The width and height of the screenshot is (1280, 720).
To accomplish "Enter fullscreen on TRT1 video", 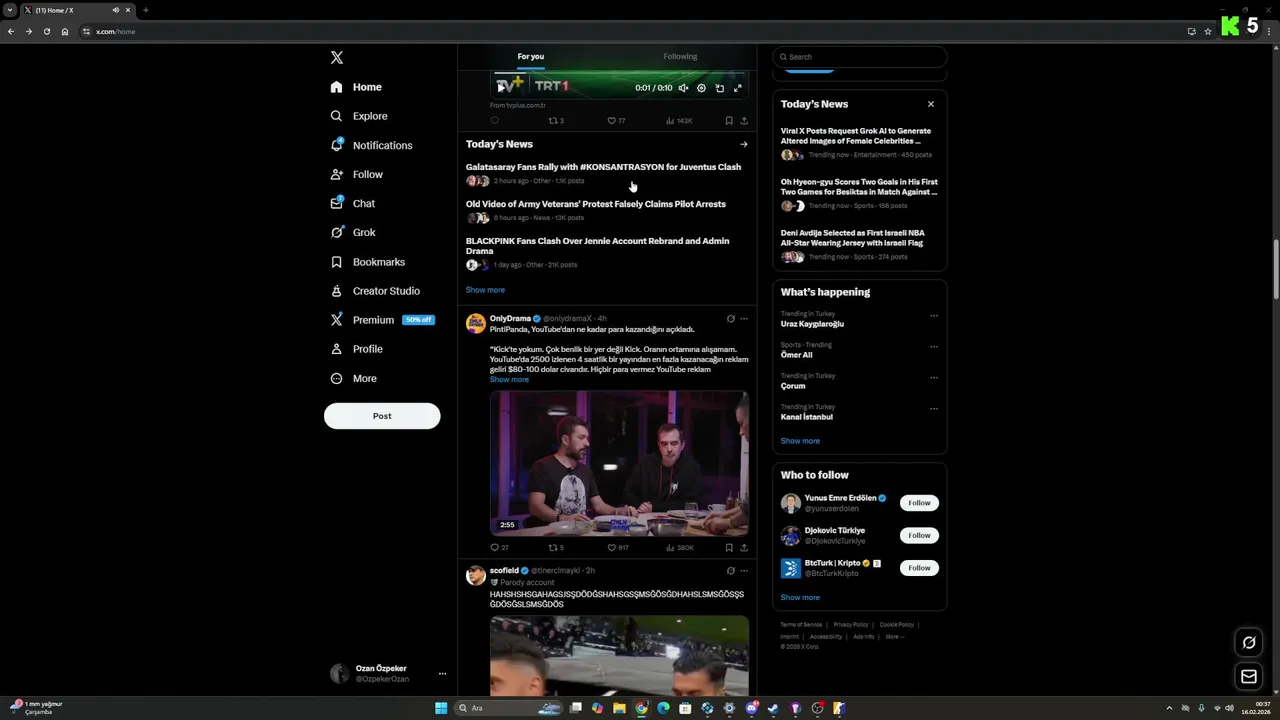I will pyautogui.click(x=738, y=88).
